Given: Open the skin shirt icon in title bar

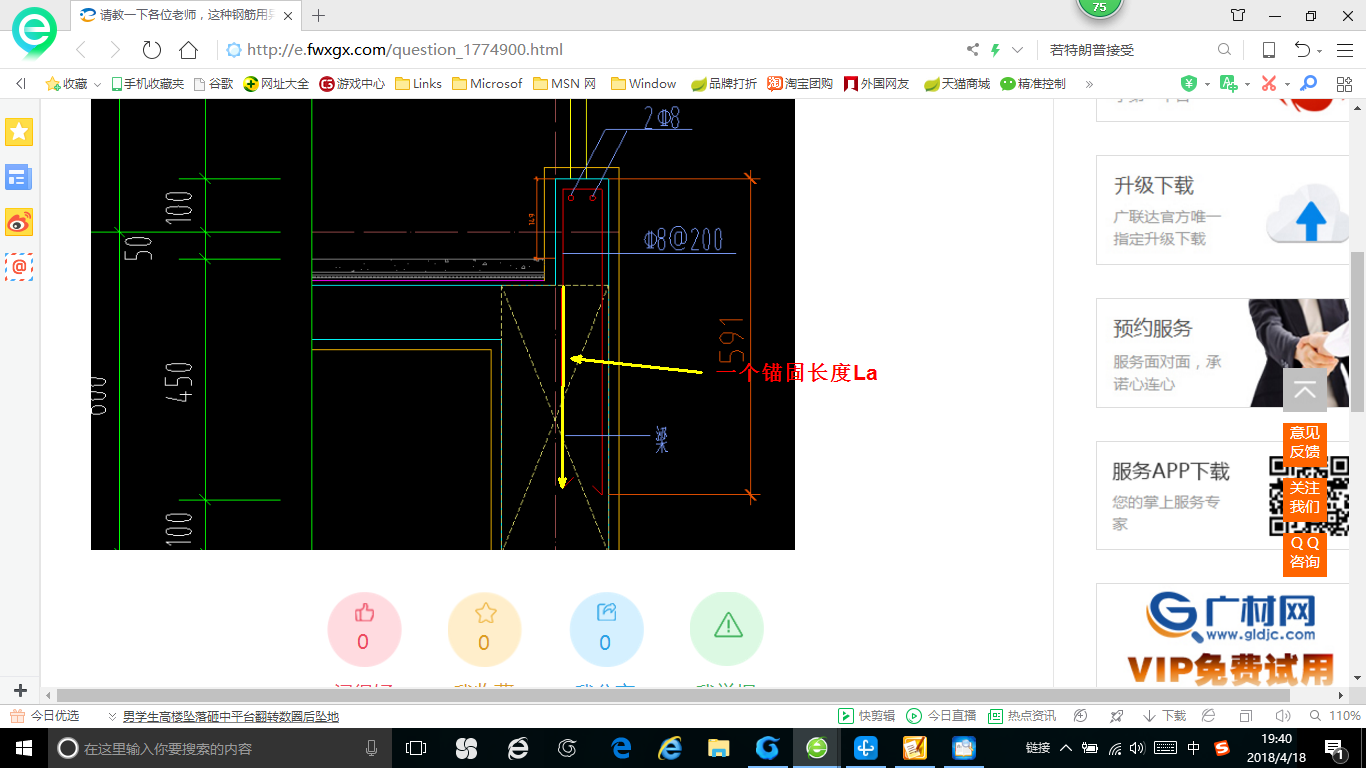Looking at the screenshot, I should point(1238,15).
